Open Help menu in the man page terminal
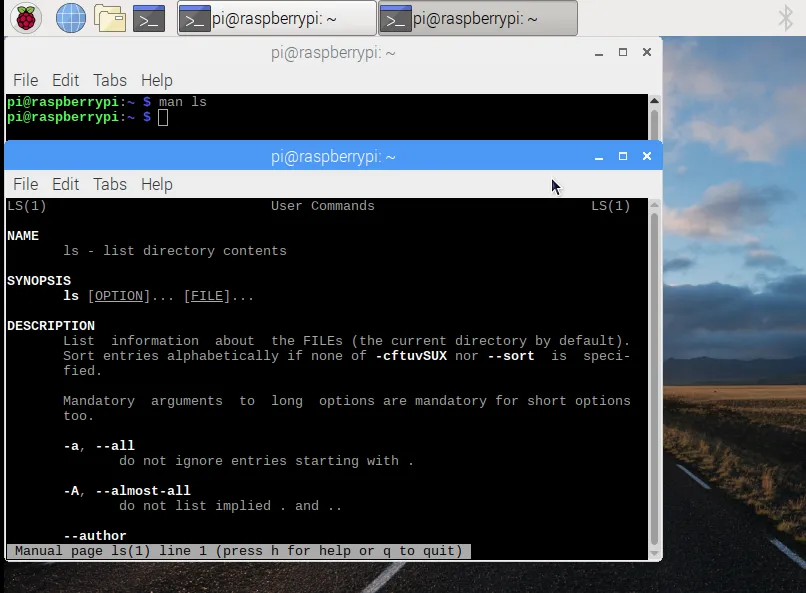 pyautogui.click(x=157, y=184)
